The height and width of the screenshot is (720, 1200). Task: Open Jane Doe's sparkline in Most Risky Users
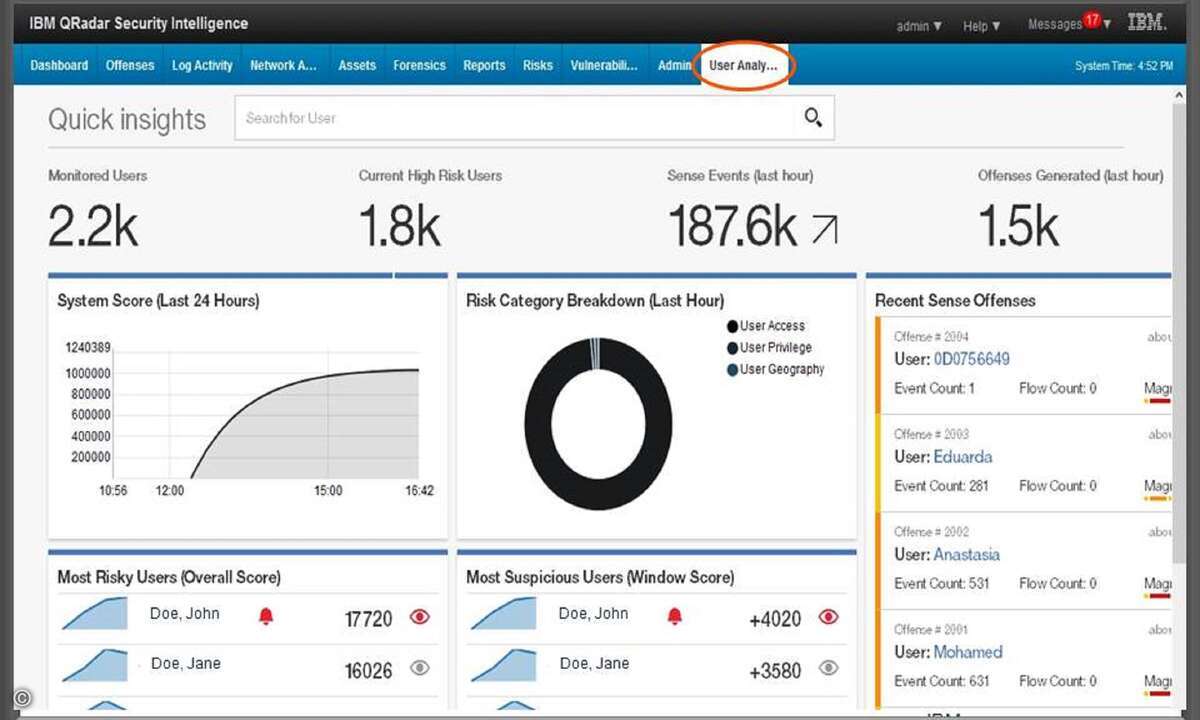95,665
